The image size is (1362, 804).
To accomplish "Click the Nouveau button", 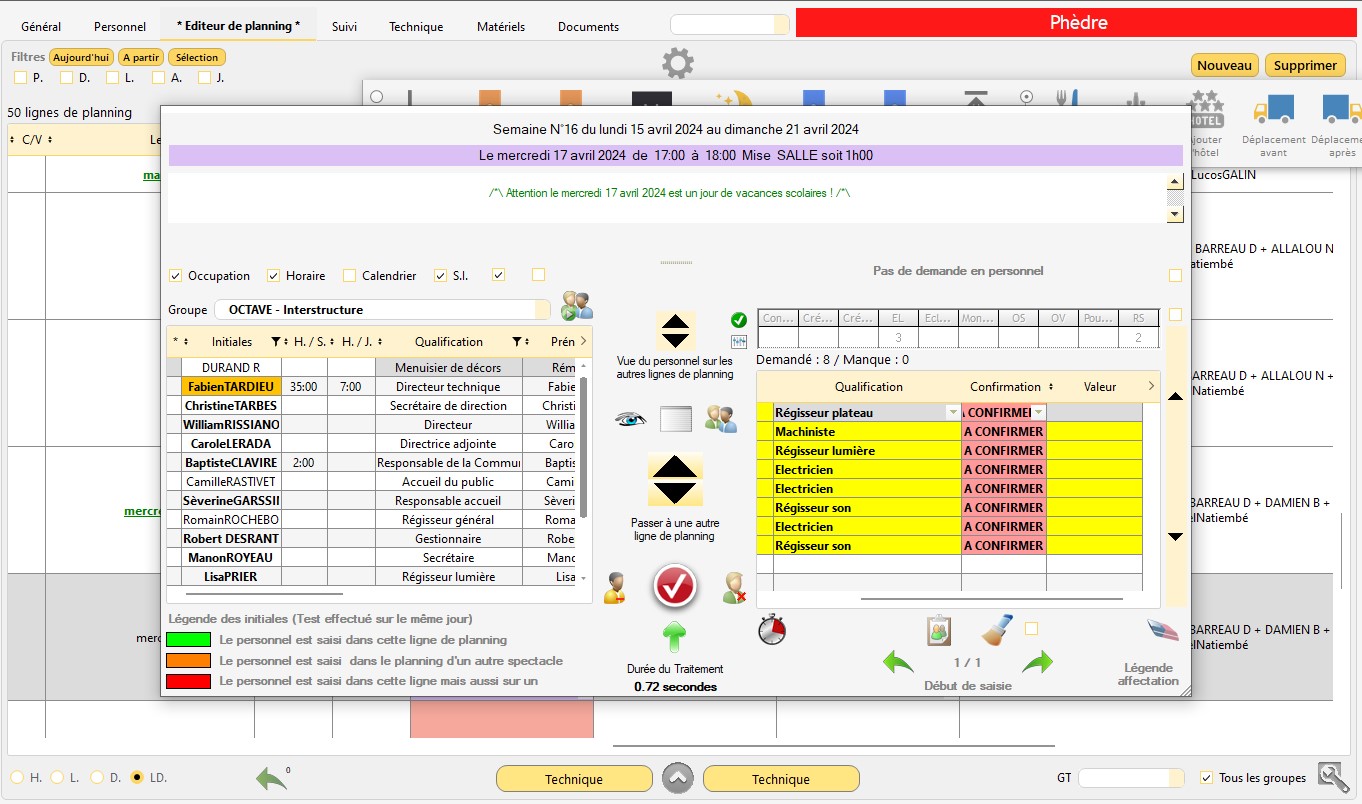I will click(1224, 65).
